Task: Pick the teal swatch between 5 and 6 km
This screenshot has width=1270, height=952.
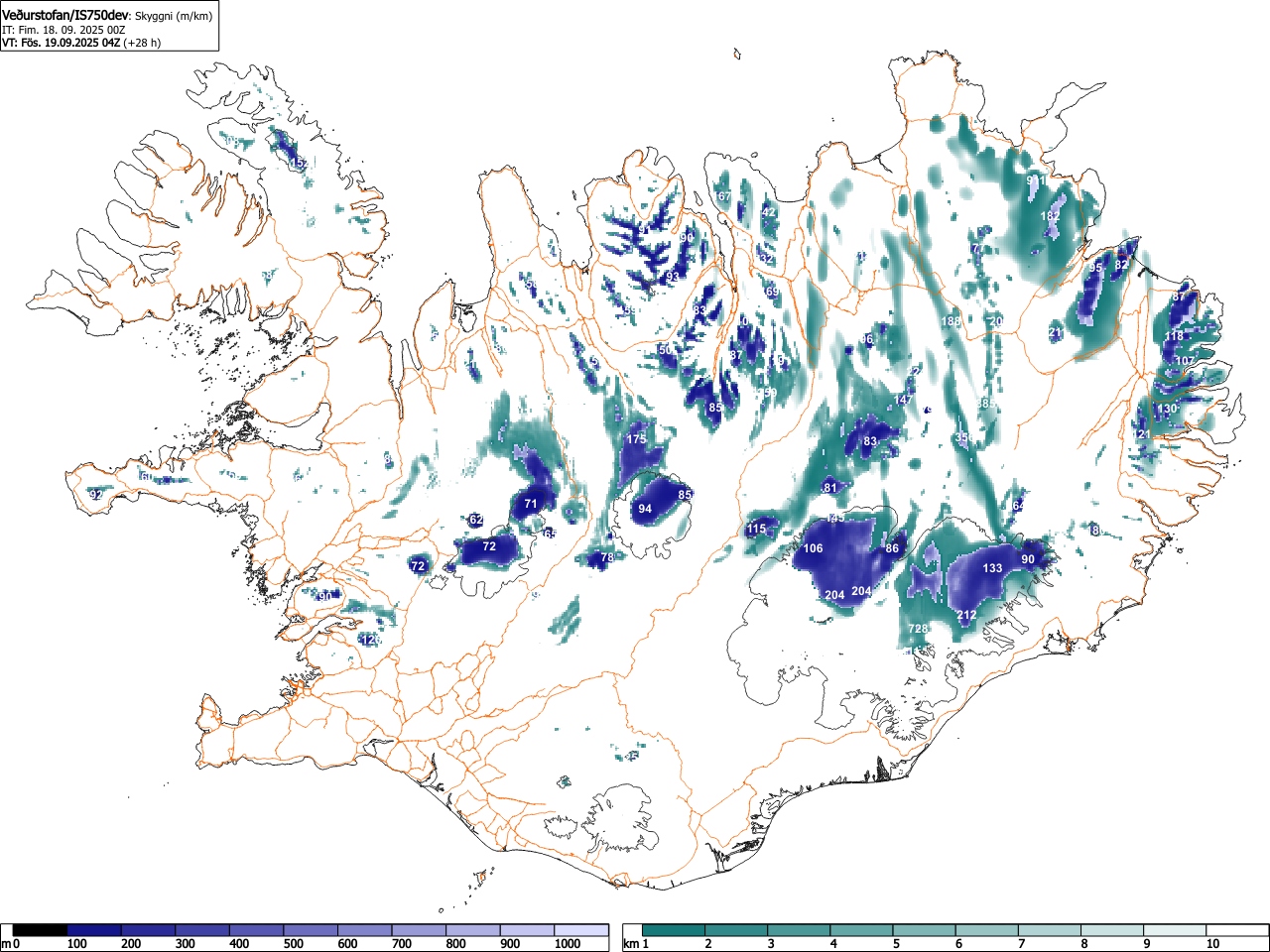Action: (x=924, y=930)
